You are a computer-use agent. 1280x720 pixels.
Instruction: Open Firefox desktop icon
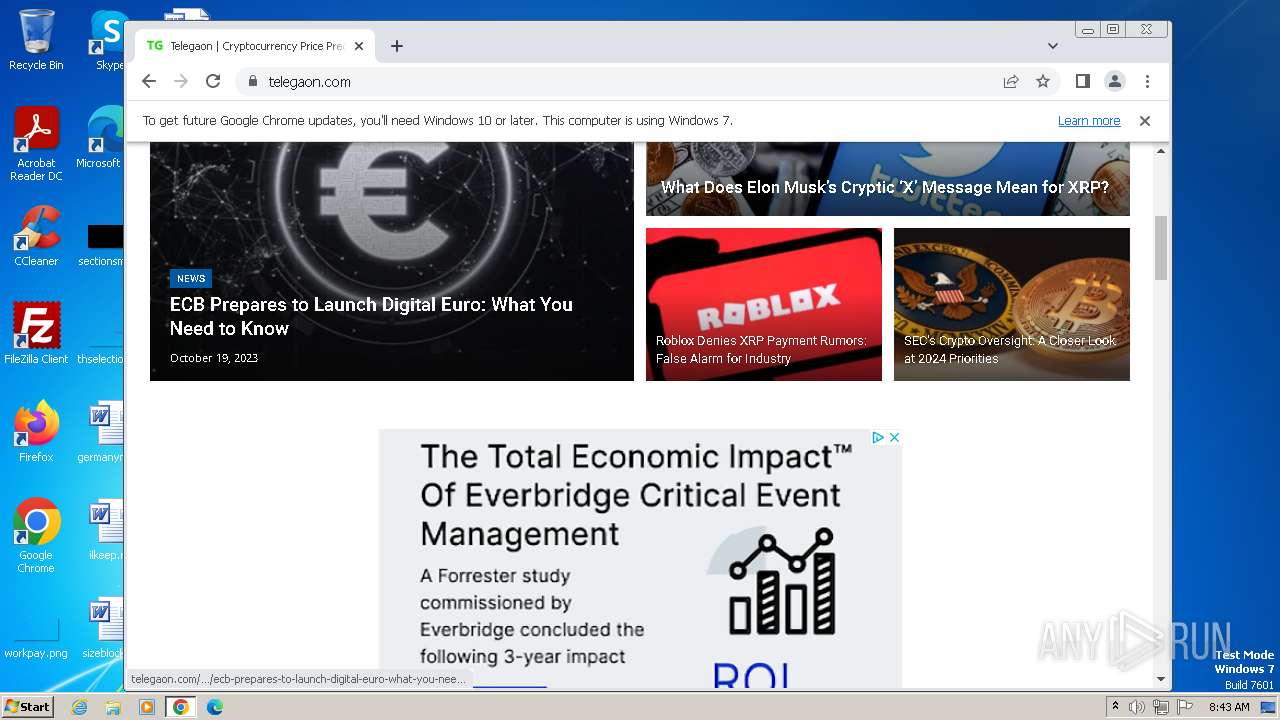pos(36,431)
